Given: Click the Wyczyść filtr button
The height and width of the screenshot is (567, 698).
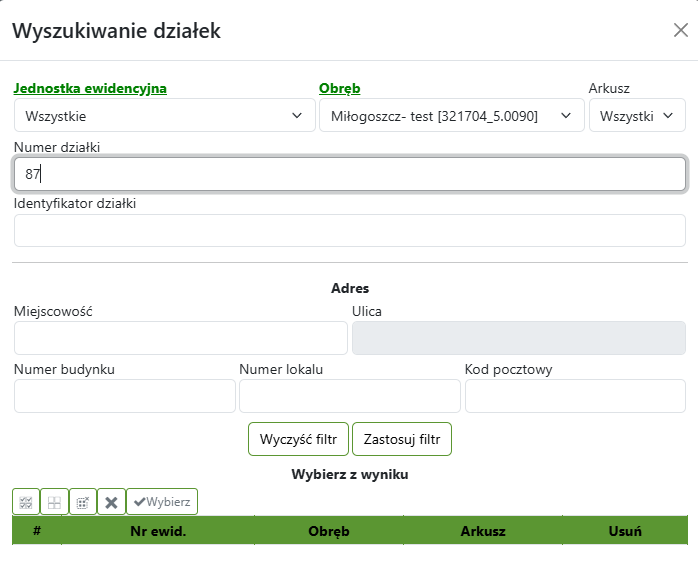Looking at the screenshot, I should click(298, 439).
